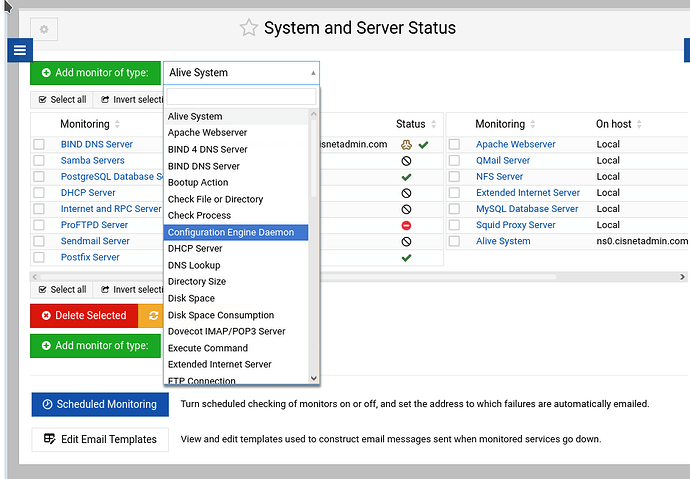Click top Select all button
The image size is (690, 479).
[62, 99]
